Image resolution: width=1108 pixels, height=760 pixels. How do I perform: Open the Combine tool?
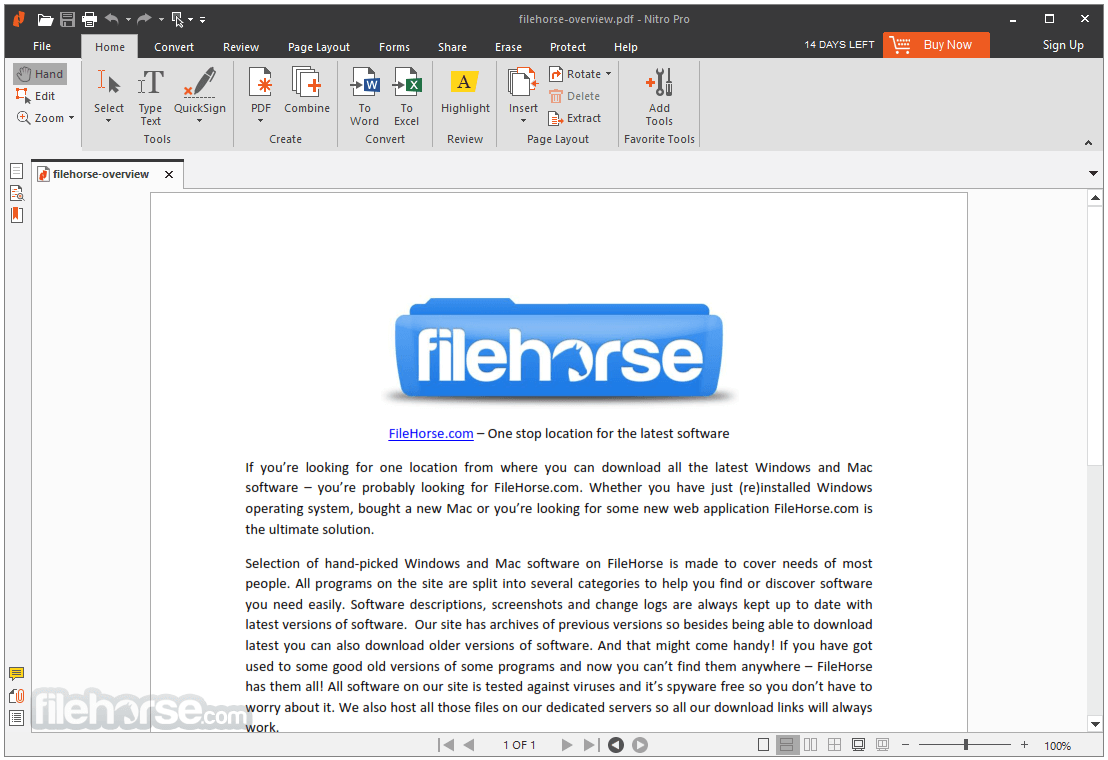tap(306, 90)
